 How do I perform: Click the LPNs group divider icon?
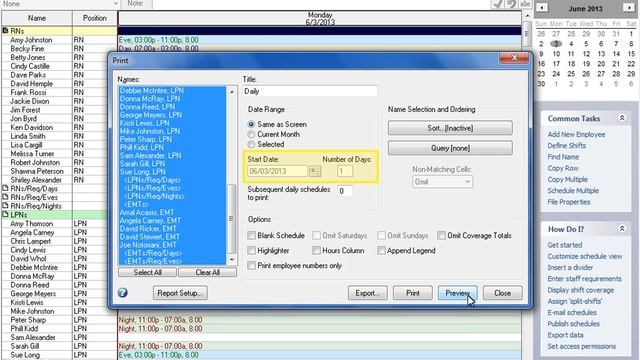[5, 214]
